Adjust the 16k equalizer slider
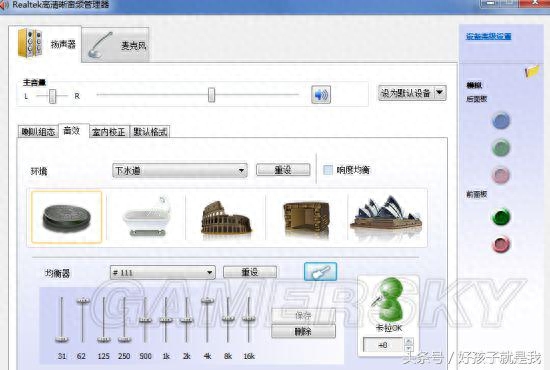This screenshot has height=370, width=550. tap(249, 318)
